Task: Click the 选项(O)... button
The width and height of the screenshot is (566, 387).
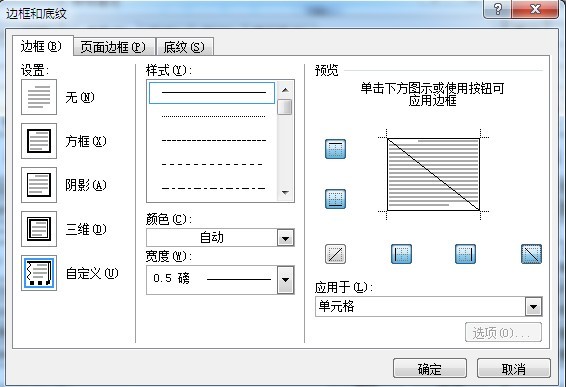Action: (503, 332)
